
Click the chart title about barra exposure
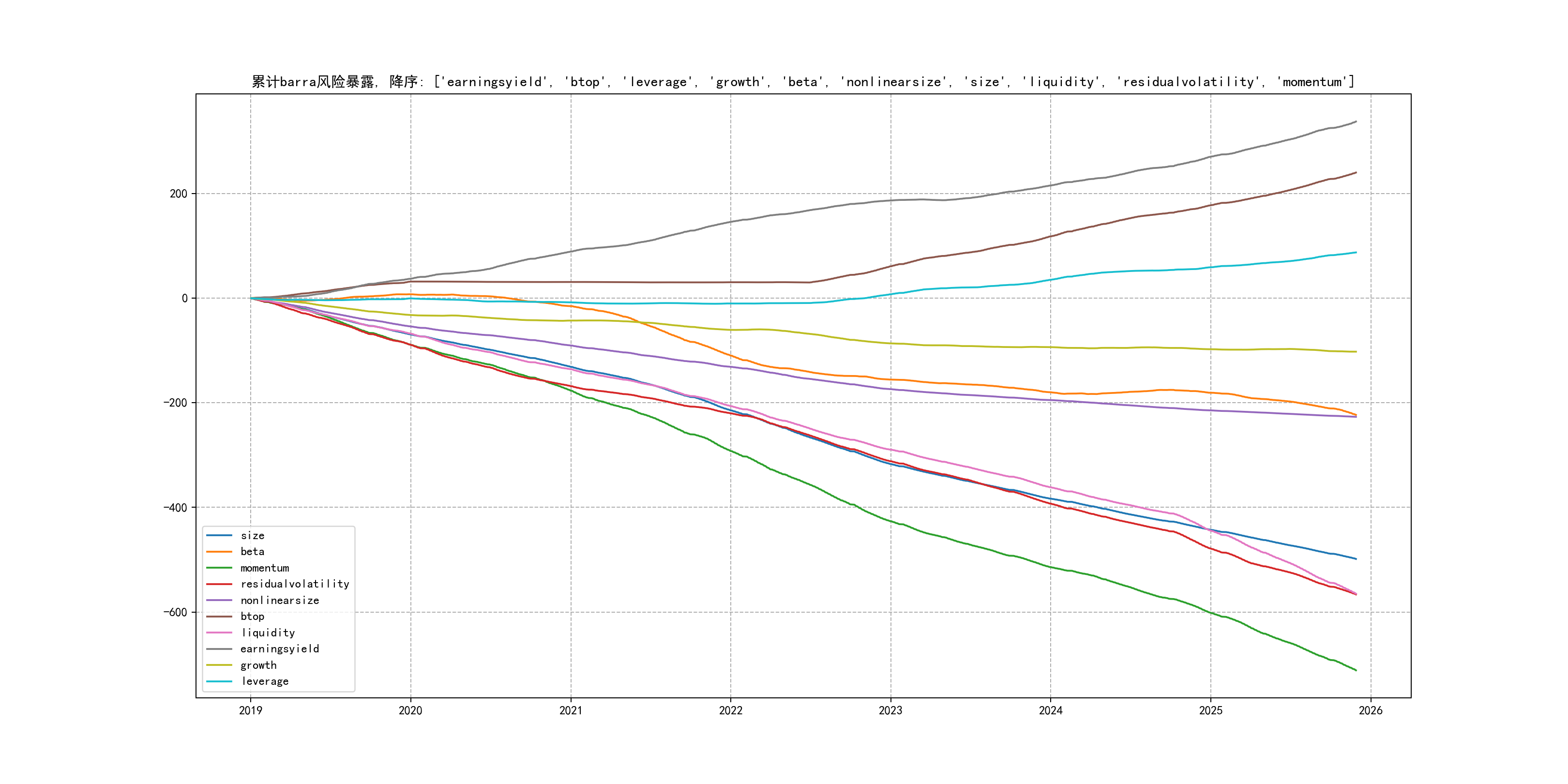click(x=803, y=82)
